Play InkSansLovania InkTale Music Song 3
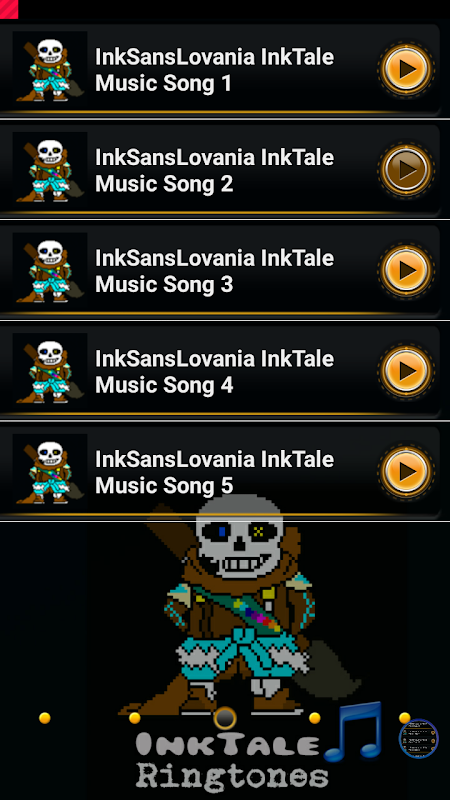Image resolution: width=450 pixels, height=800 pixels. [x=406, y=270]
